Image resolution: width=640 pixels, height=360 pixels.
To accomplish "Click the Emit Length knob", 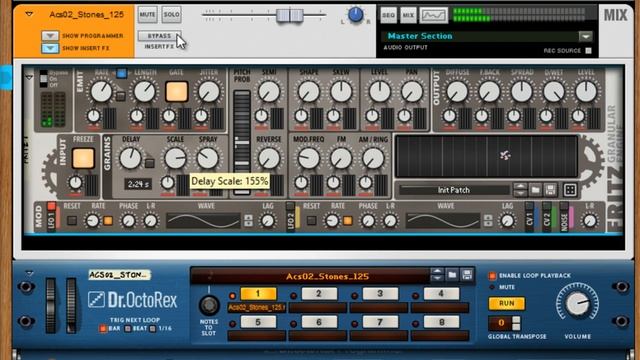I will pos(144,91).
